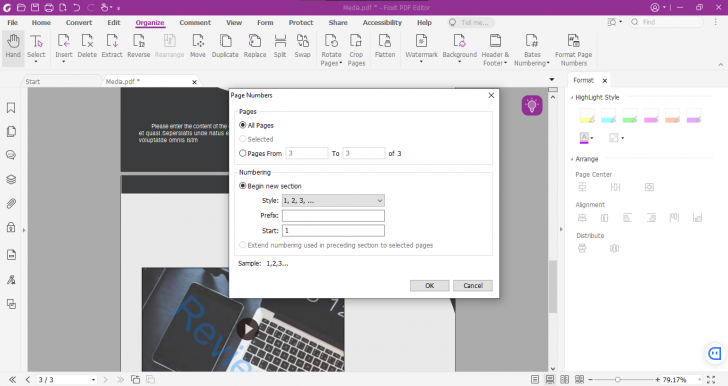Toggle continuous page view in status bar

[x=550, y=379]
